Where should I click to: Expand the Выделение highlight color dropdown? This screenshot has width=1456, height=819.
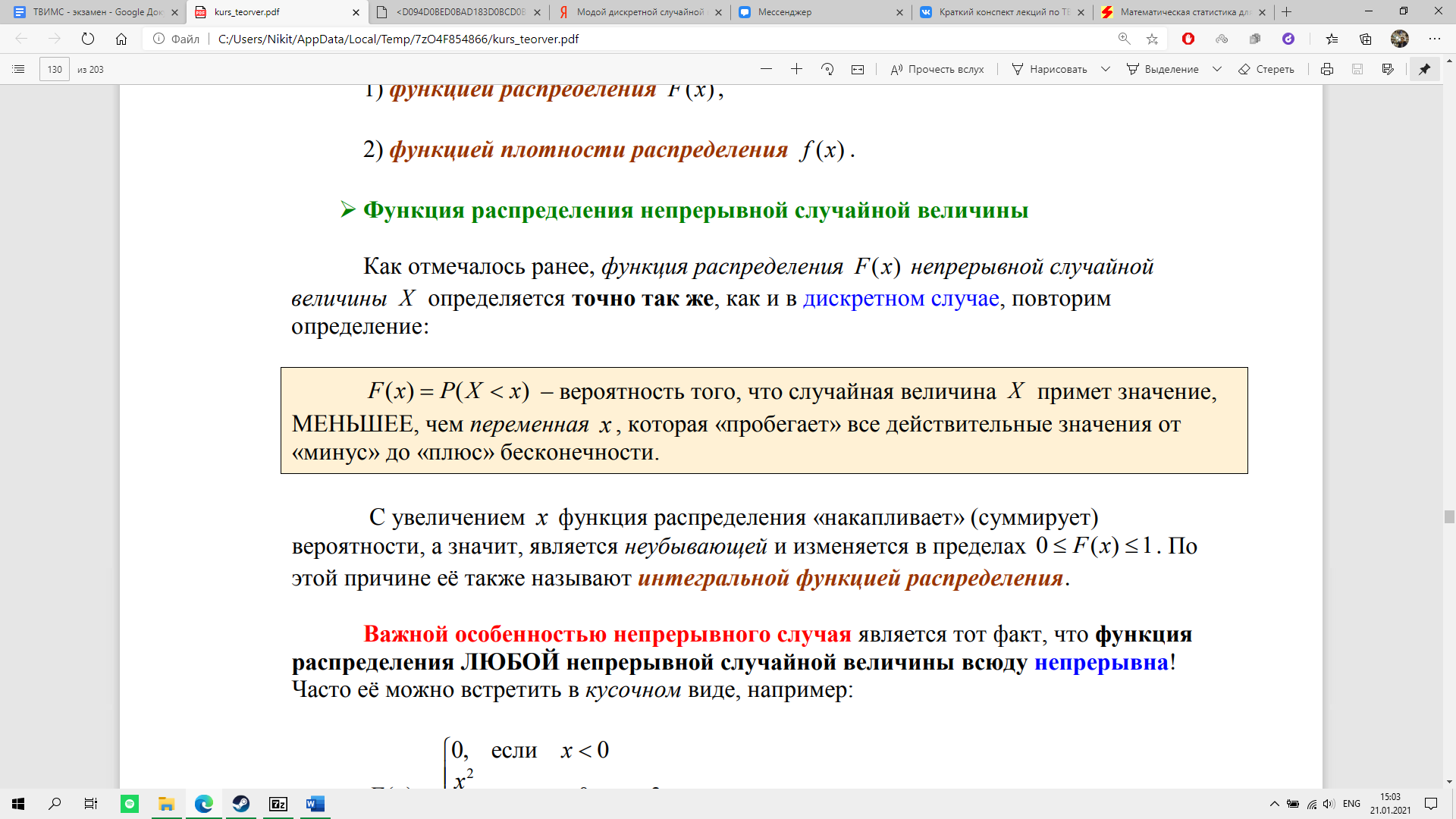pos(1217,69)
